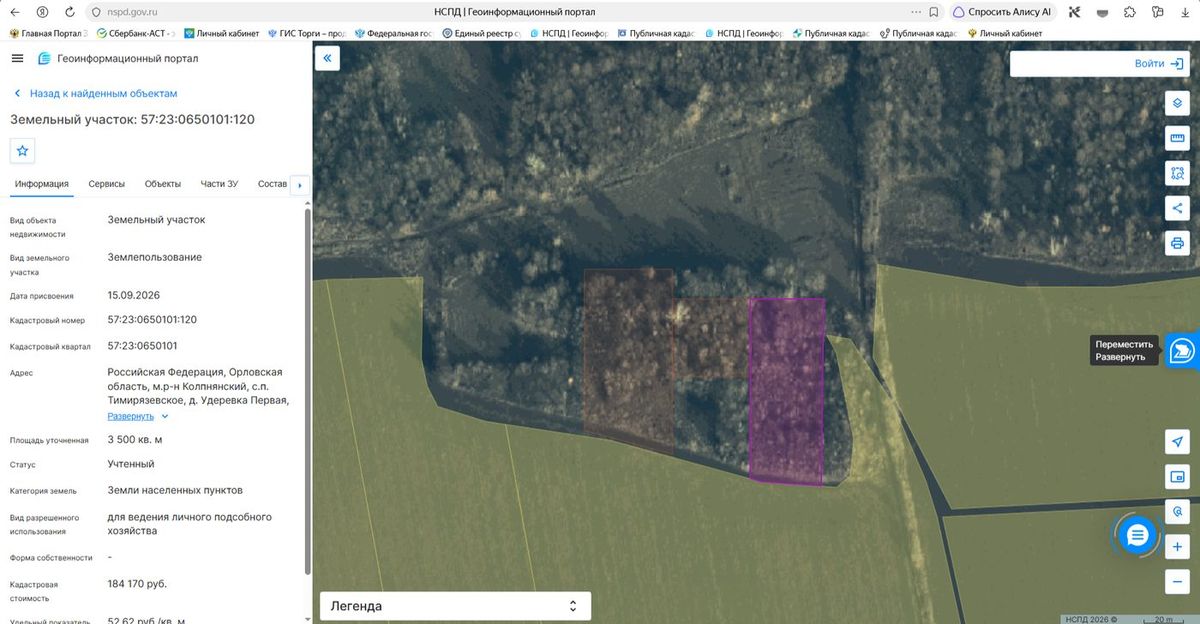This screenshot has height=624, width=1200.
Task: Go back in the browser
Action: tap(14, 12)
